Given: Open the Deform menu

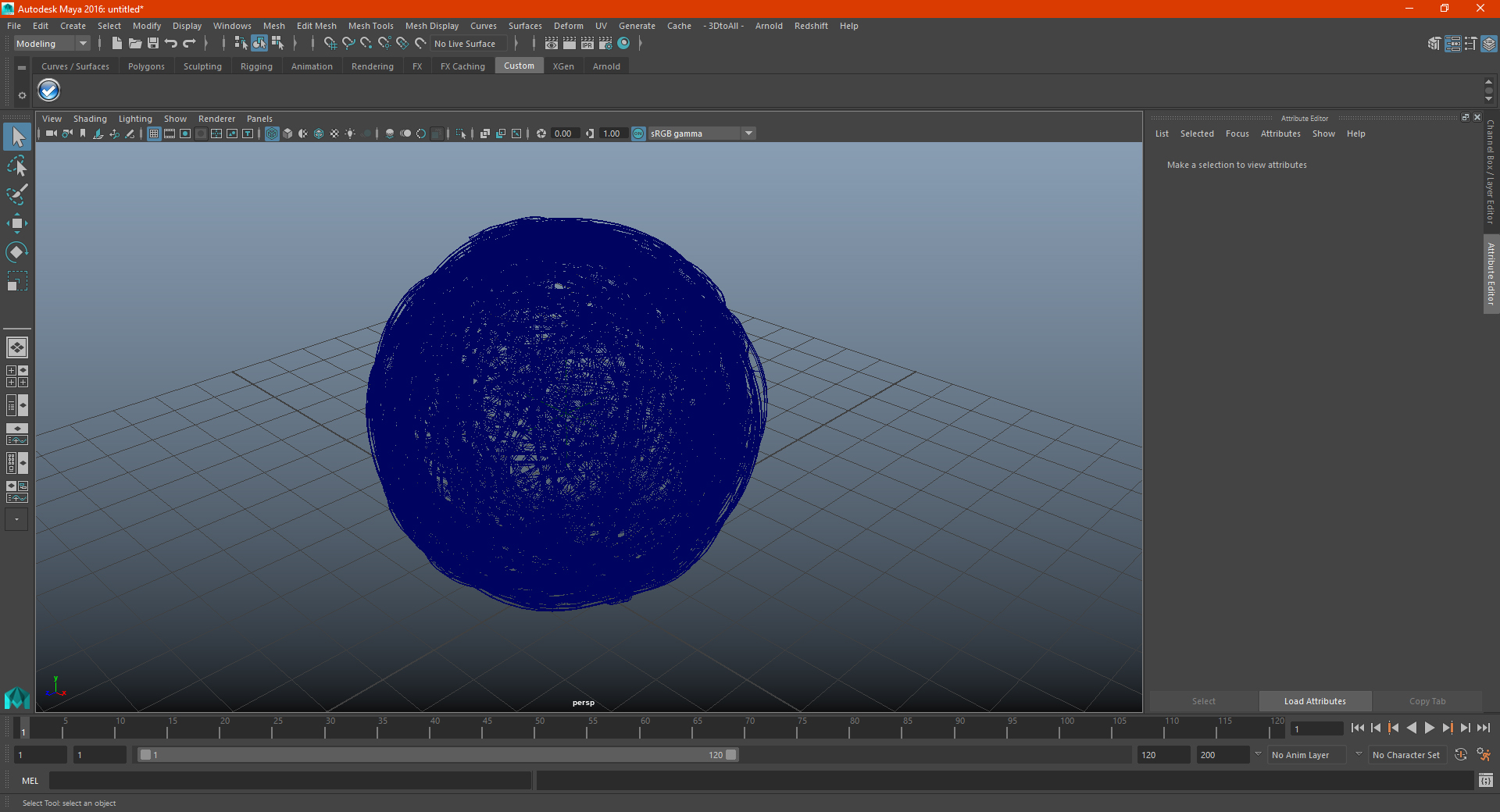Looking at the screenshot, I should click(x=568, y=26).
